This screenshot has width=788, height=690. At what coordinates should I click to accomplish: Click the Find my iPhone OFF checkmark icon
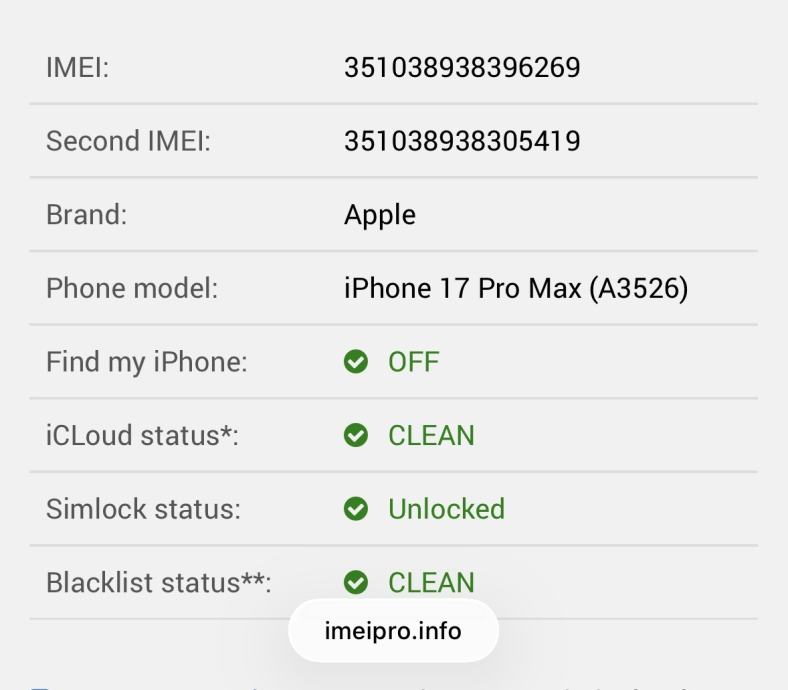[x=355, y=362]
